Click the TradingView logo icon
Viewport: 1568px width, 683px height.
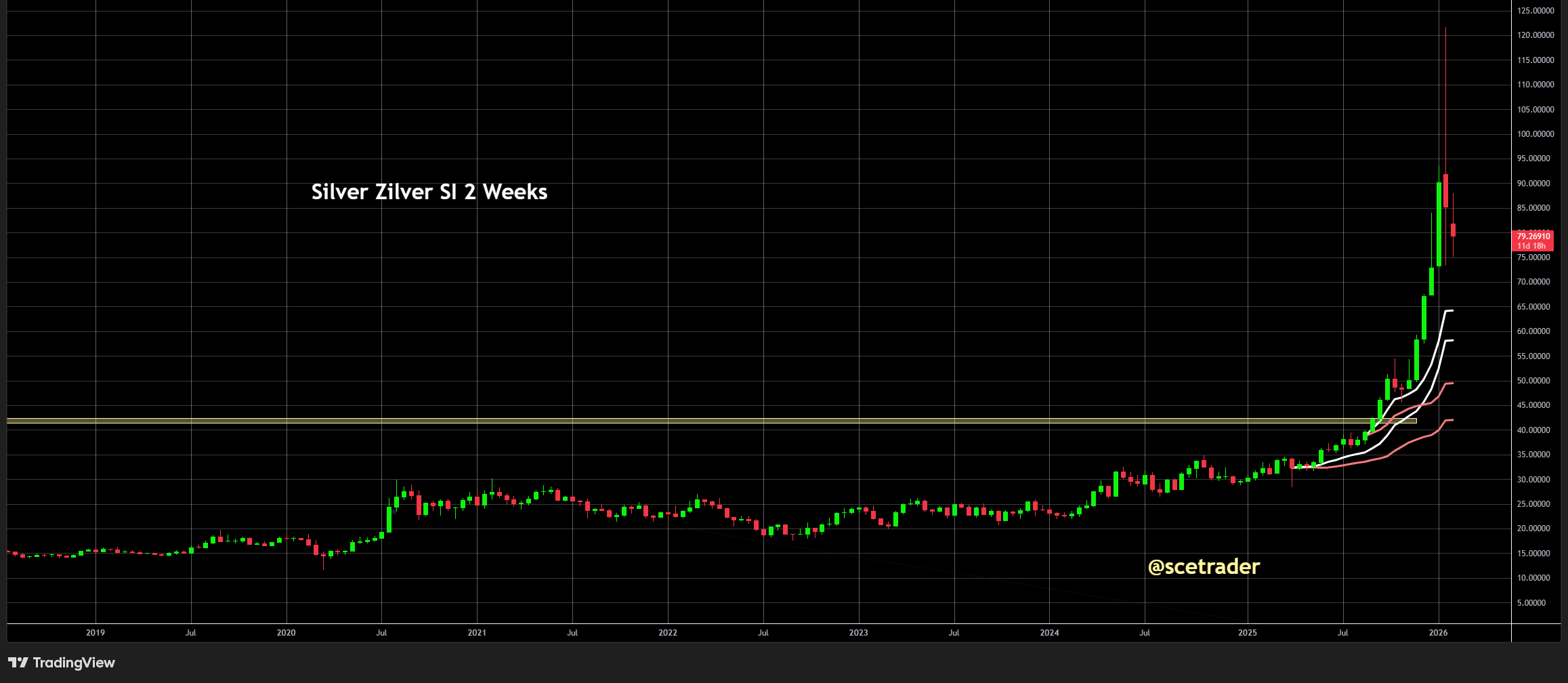[18, 663]
